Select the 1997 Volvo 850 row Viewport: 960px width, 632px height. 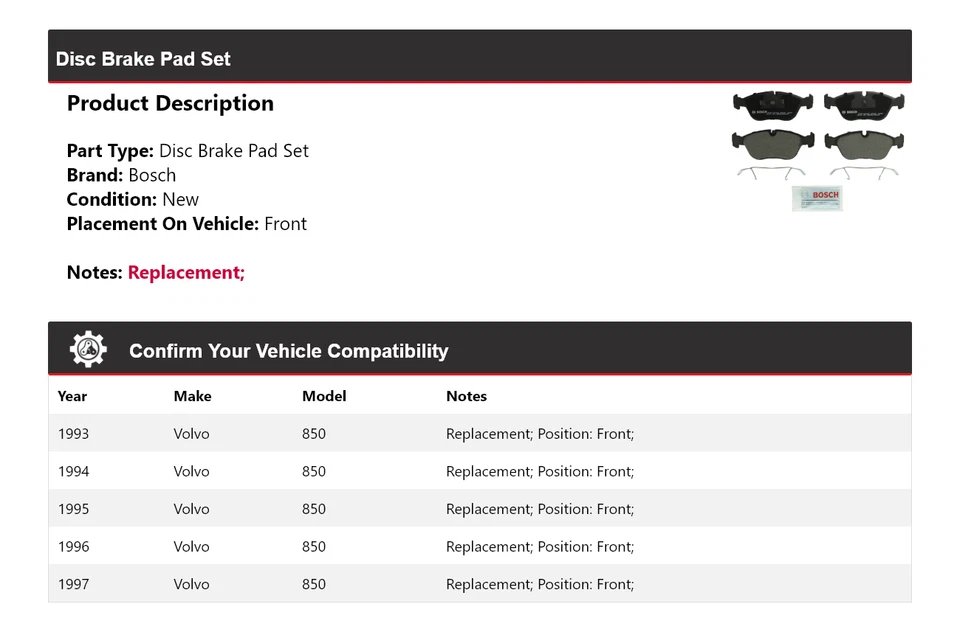tap(479, 584)
